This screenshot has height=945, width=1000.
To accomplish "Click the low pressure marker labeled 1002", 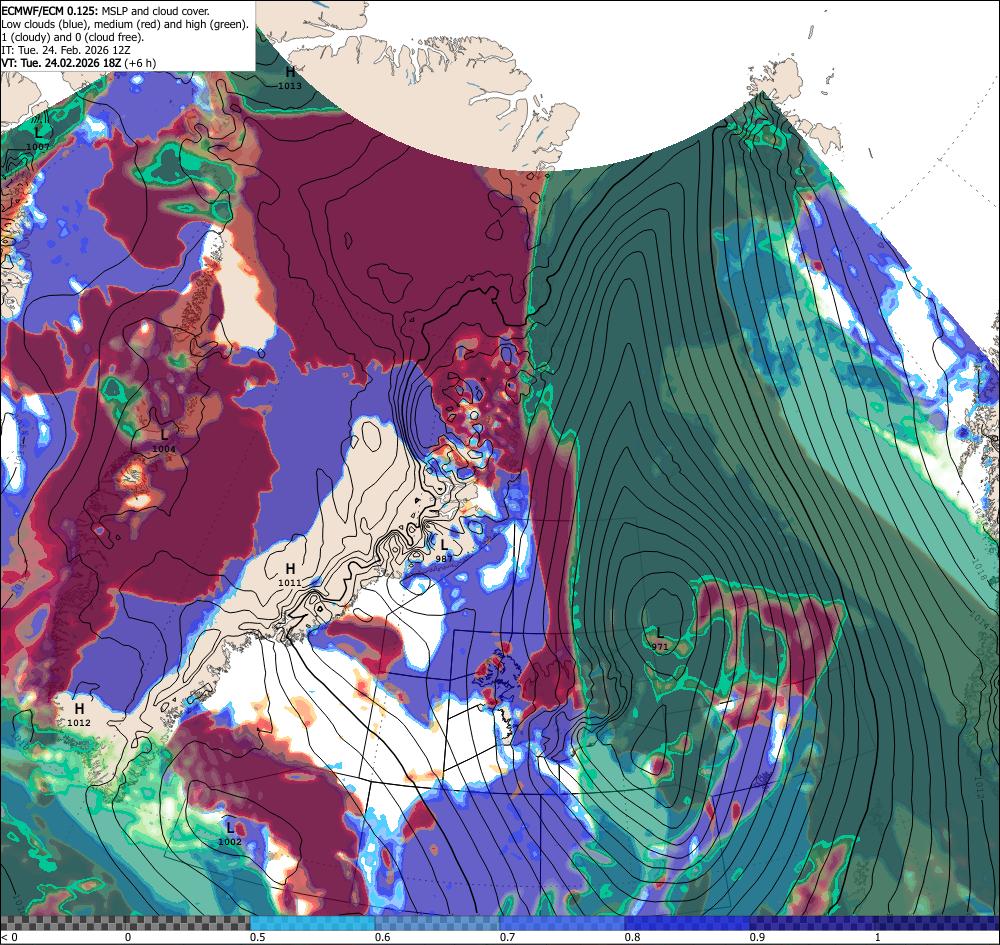I will click(x=230, y=833).
